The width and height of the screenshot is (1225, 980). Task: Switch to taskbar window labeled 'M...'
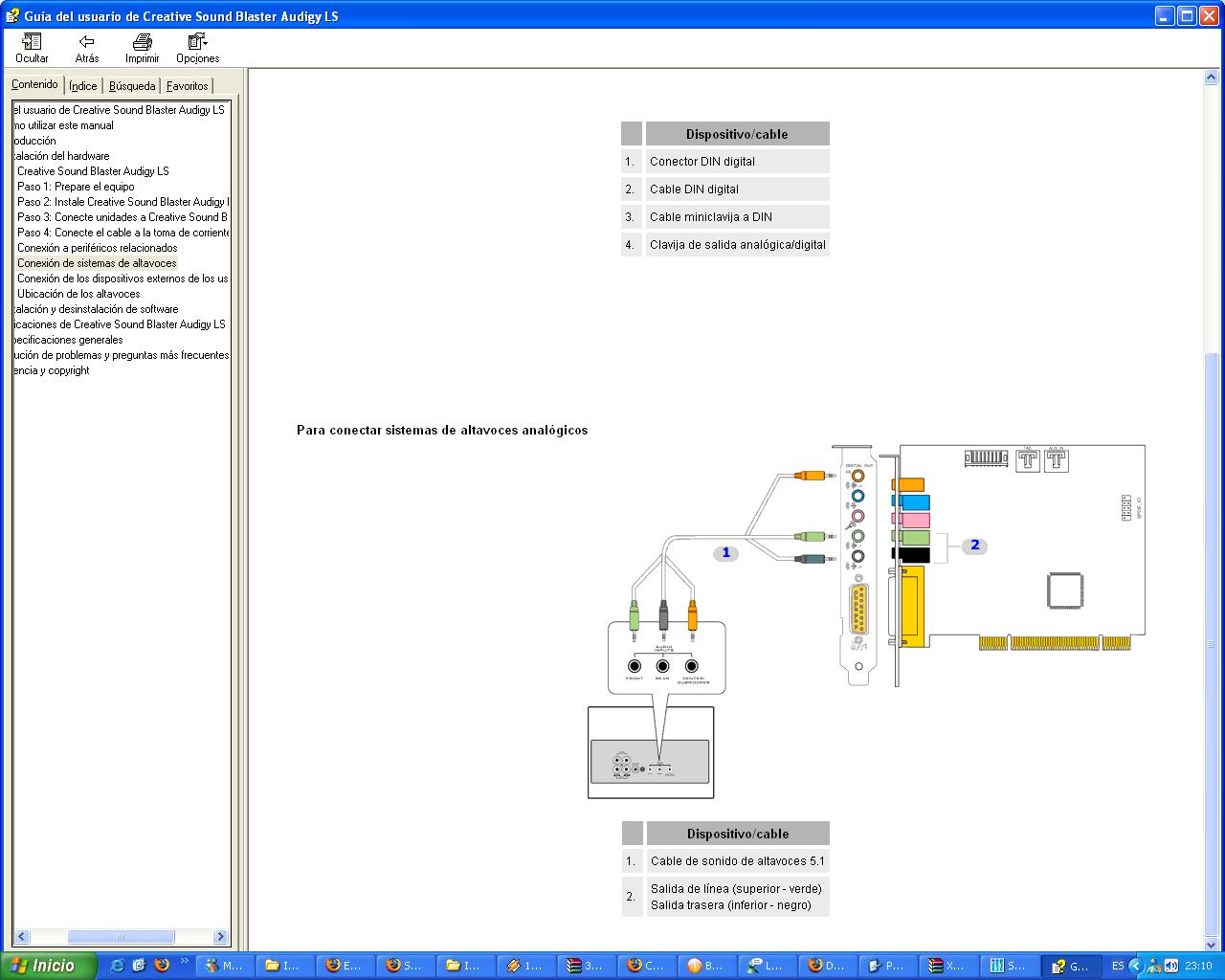pos(225,966)
